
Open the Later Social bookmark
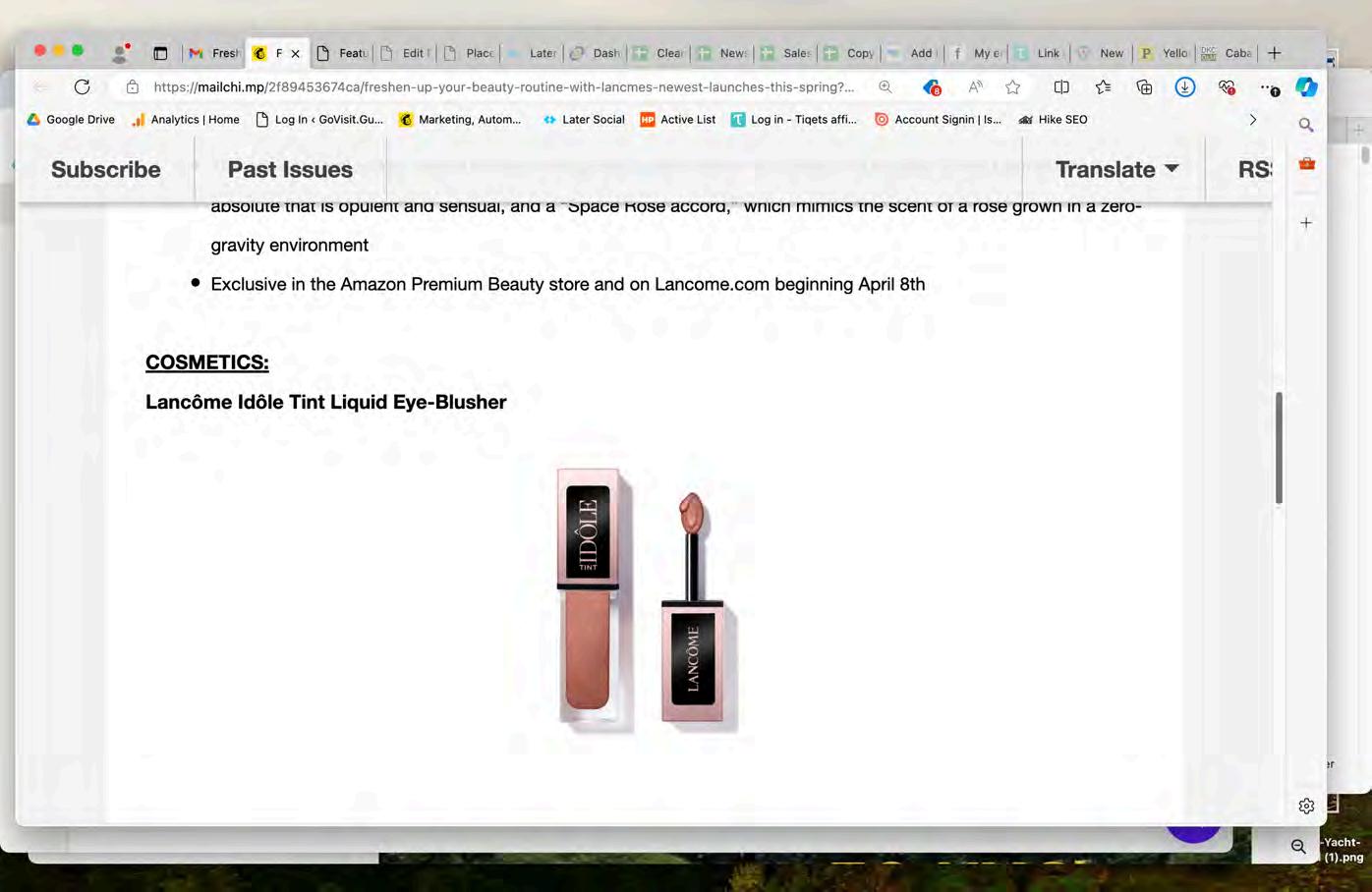click(x=584, y=120)
